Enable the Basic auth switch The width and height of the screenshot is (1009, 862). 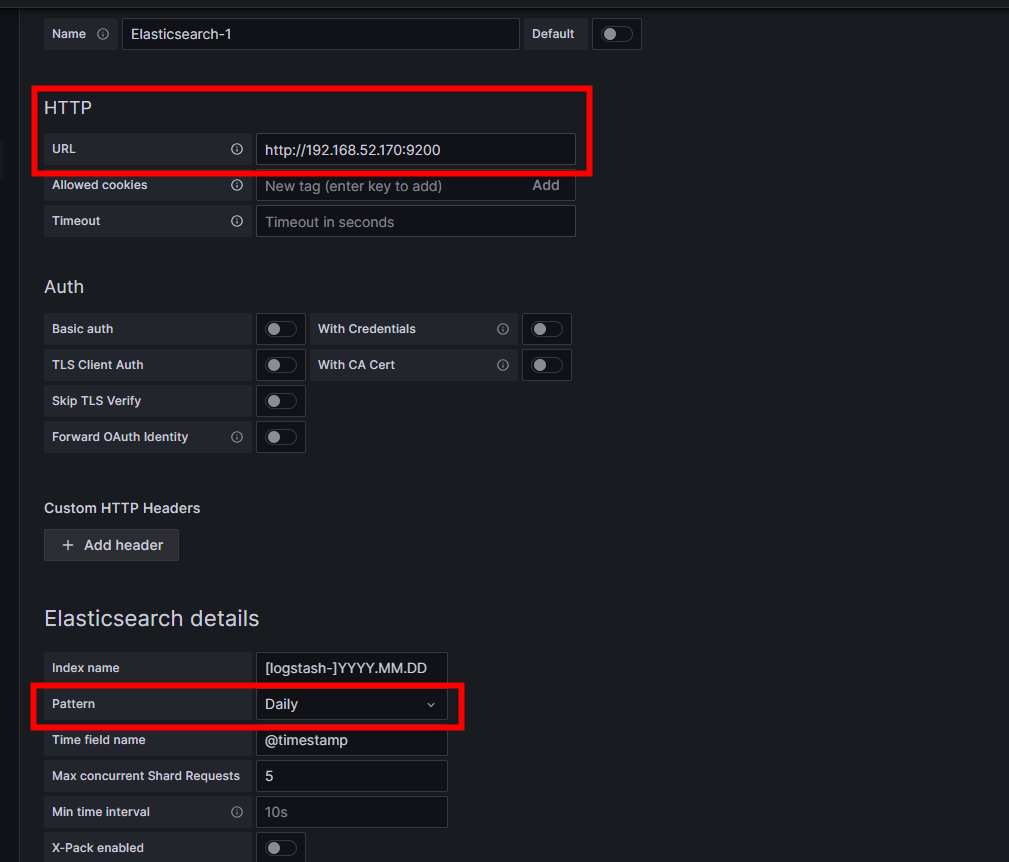pos(281,329)
